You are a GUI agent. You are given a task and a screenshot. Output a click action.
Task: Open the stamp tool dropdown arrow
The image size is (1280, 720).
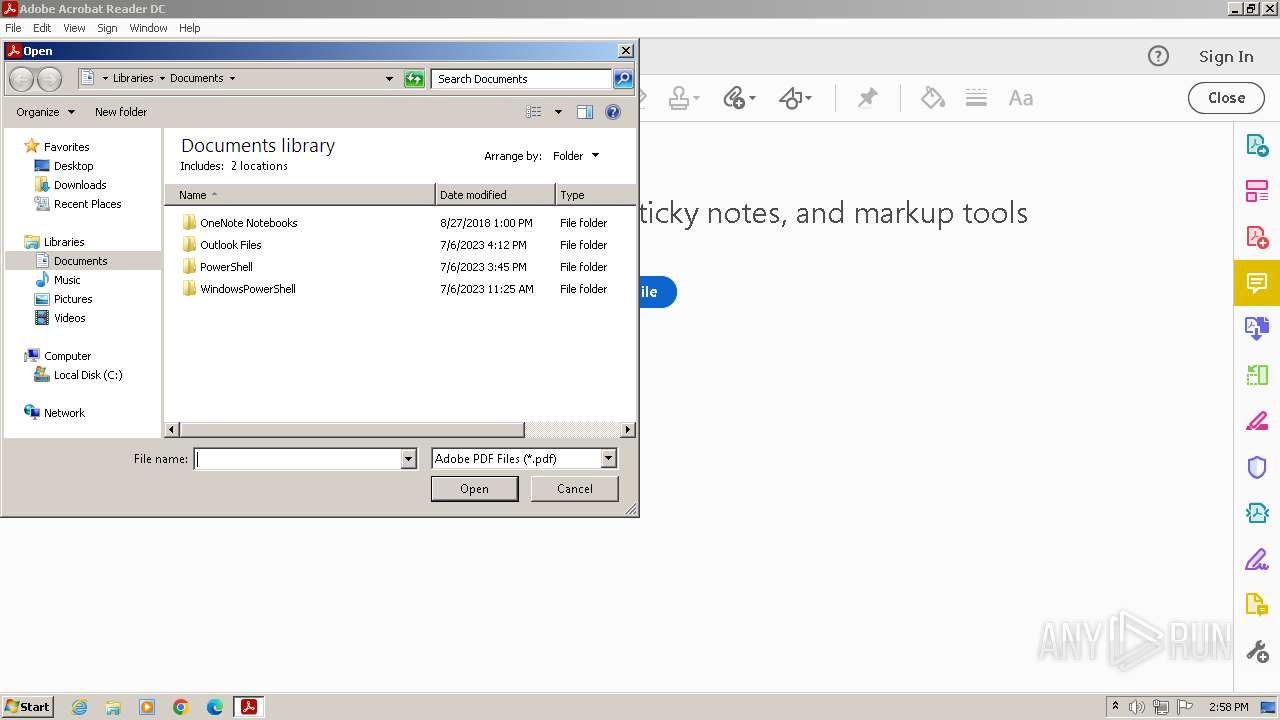coord(697,98)
